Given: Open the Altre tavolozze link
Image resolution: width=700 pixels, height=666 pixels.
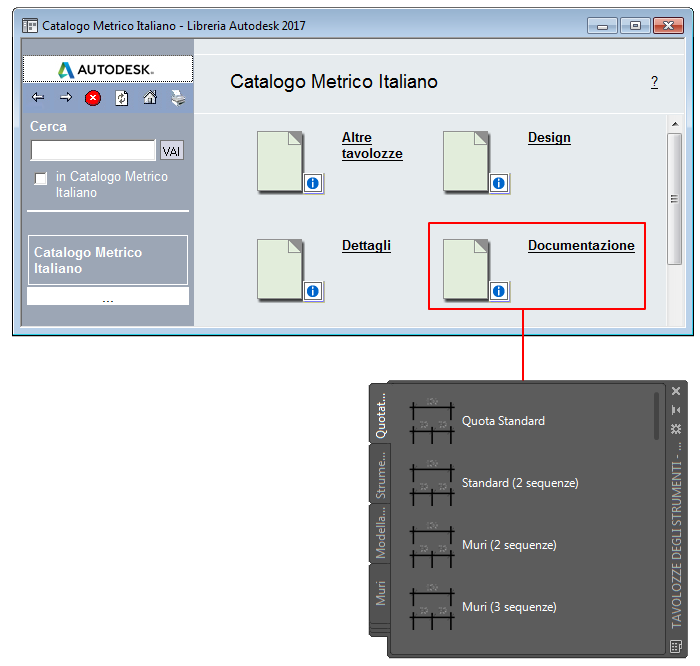Looking at the screenshot, I should coord(372,146).
